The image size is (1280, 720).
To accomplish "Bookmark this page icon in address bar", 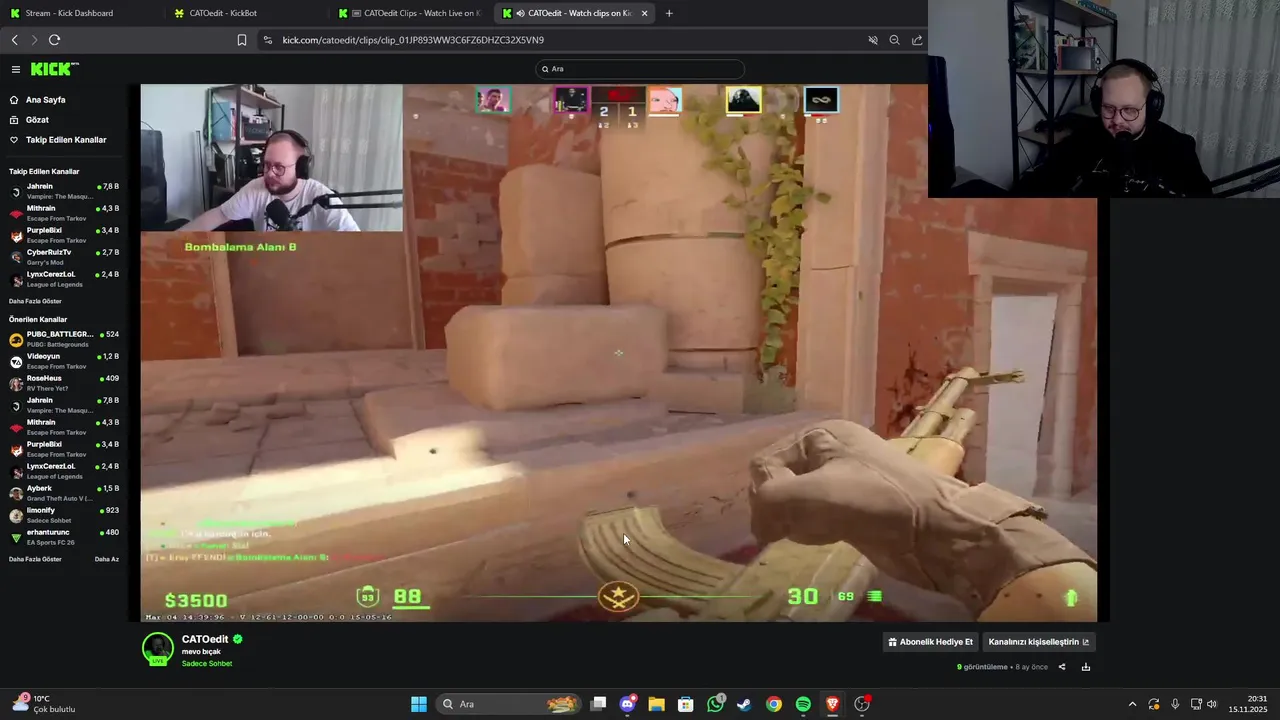I will [242, 40].
